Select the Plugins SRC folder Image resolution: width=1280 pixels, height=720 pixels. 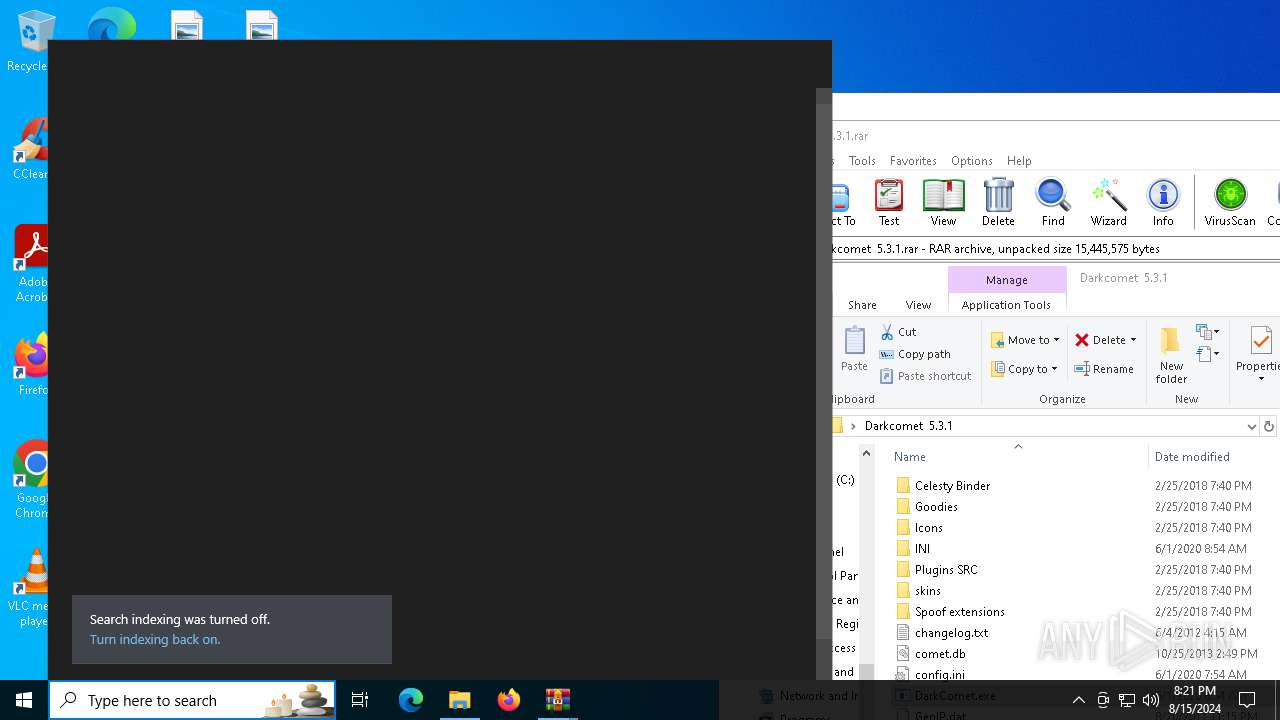click(x=936, y=570)
